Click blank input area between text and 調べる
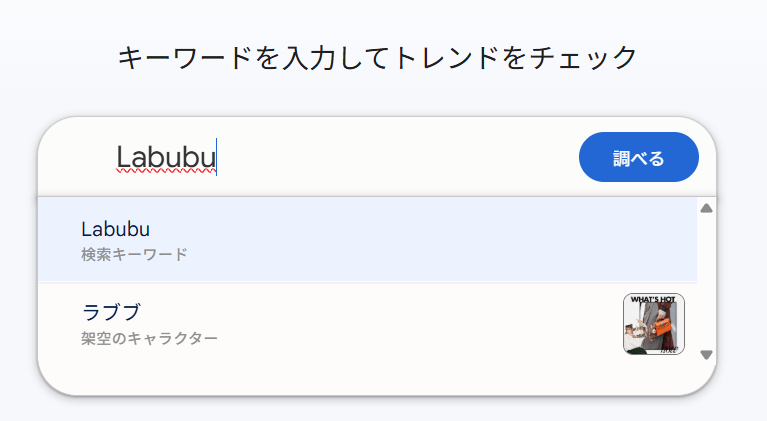Screen dimensions: 767x421 click(x=400, y=157)
